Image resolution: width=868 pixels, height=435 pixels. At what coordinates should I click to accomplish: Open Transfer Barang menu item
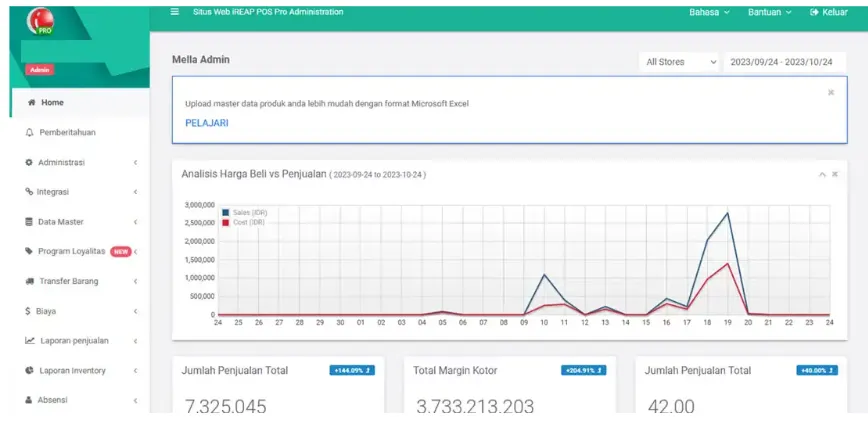click(x=81, y=281)
